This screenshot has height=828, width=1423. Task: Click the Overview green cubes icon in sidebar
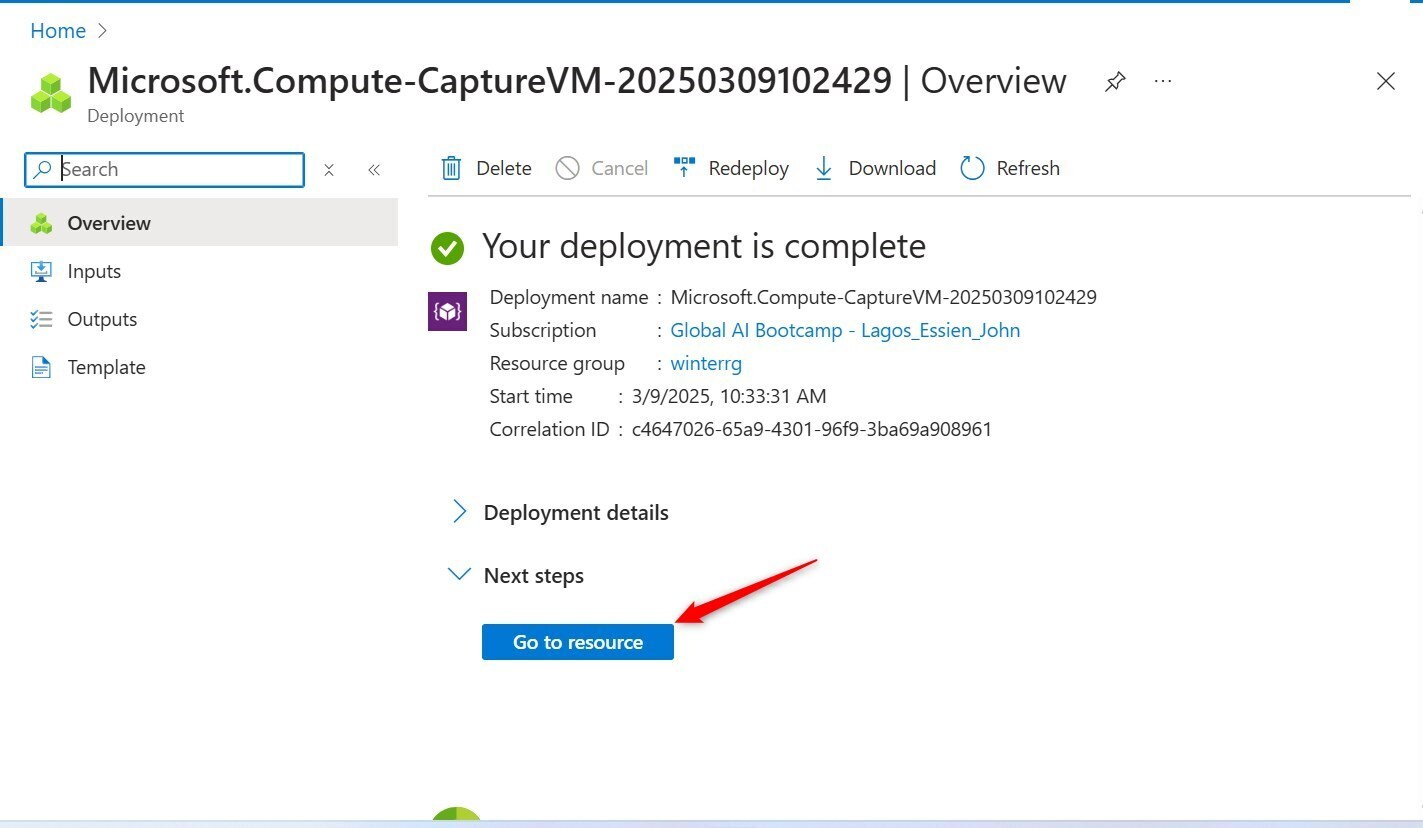click(x=41, y=223)
